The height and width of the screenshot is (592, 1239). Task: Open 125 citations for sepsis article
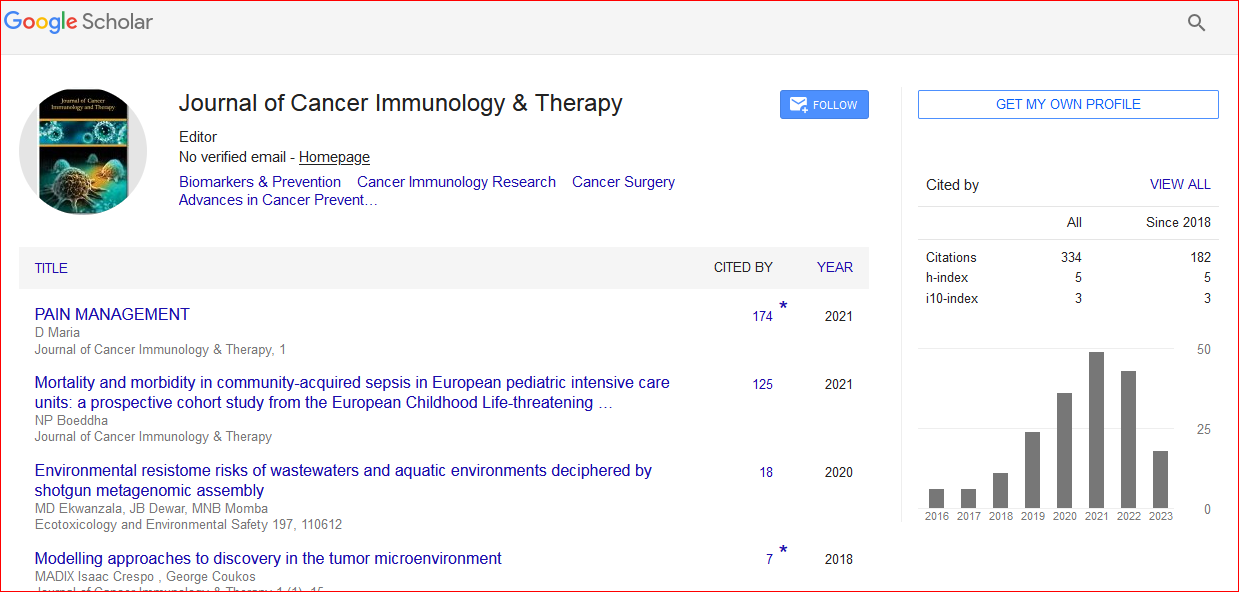tap(762, 384)
